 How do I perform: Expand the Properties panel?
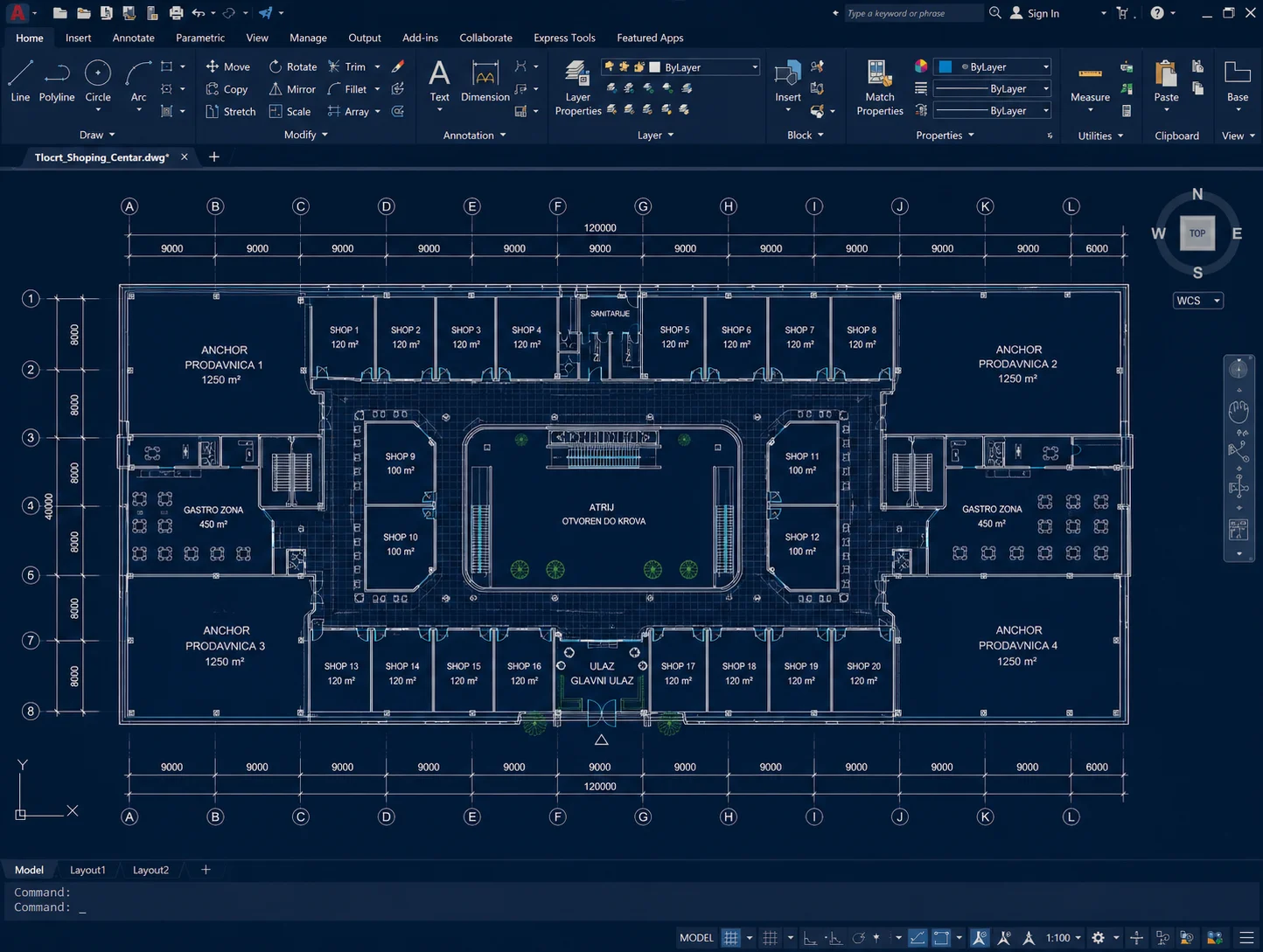(945, 135)
